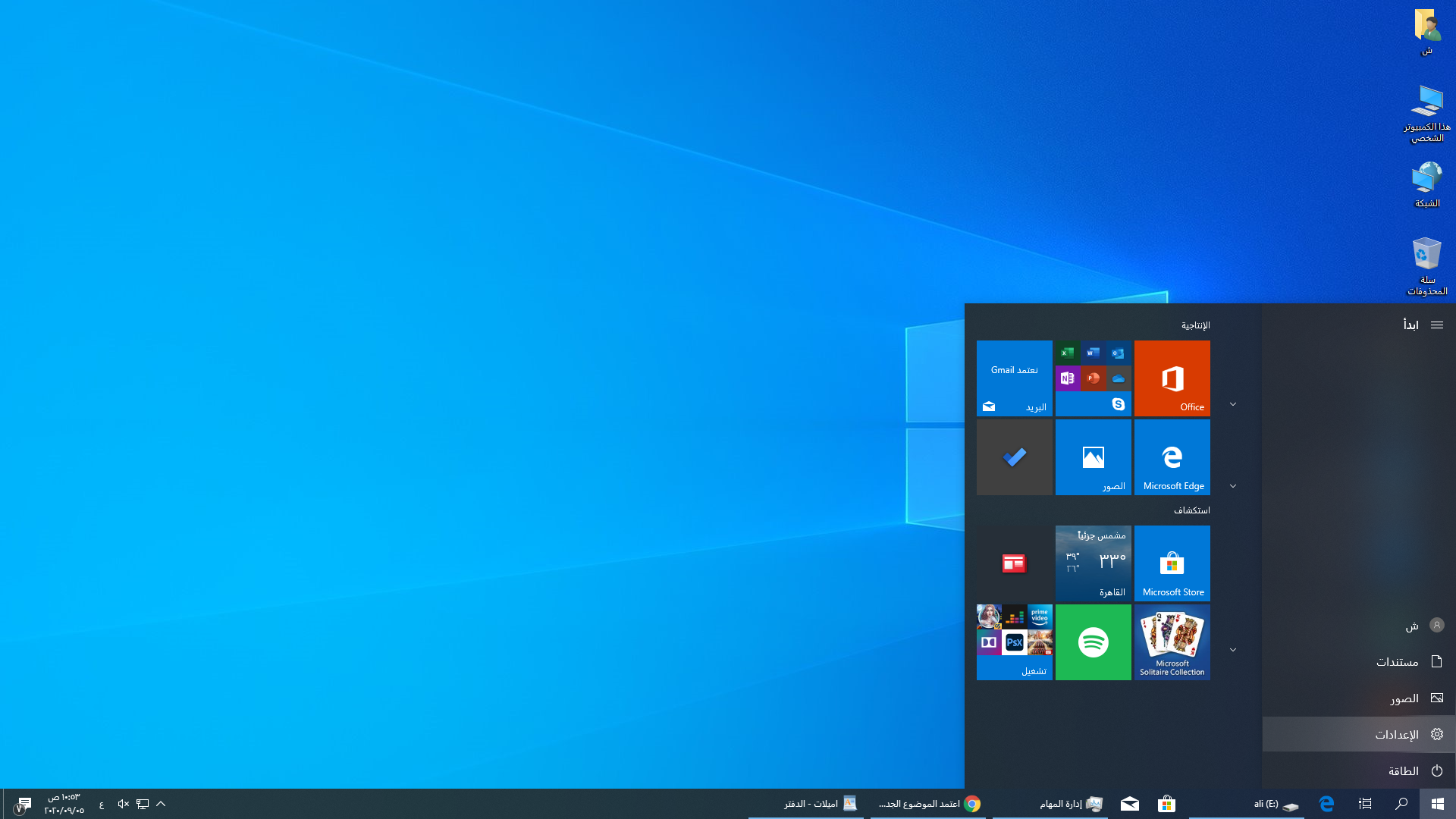
Task: Open Word in the Office apps tile
Action: [x=1093, y=353]
